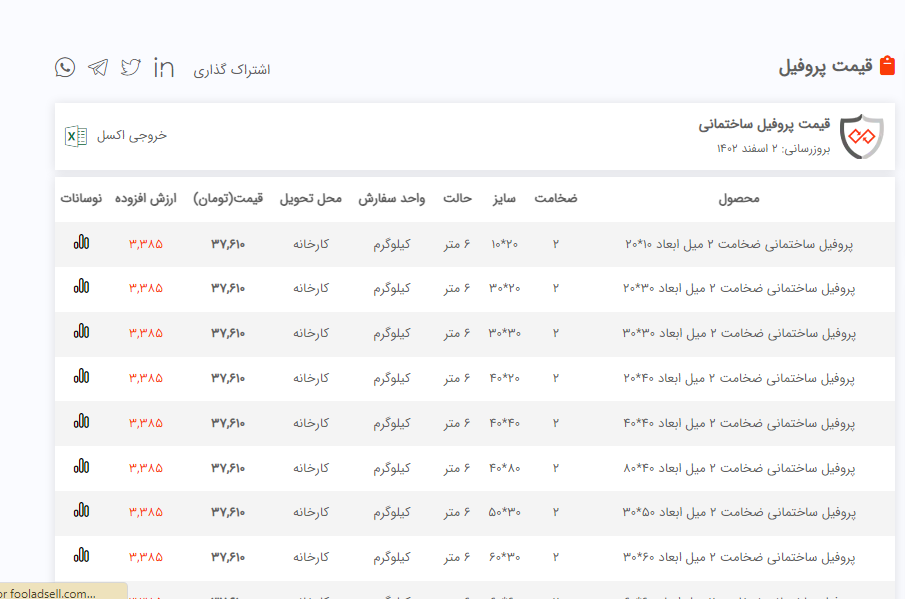Screen dimensions: 905x599
Task: Open price fluctuation chart for 30*20 profile
Action: point(81,287)
